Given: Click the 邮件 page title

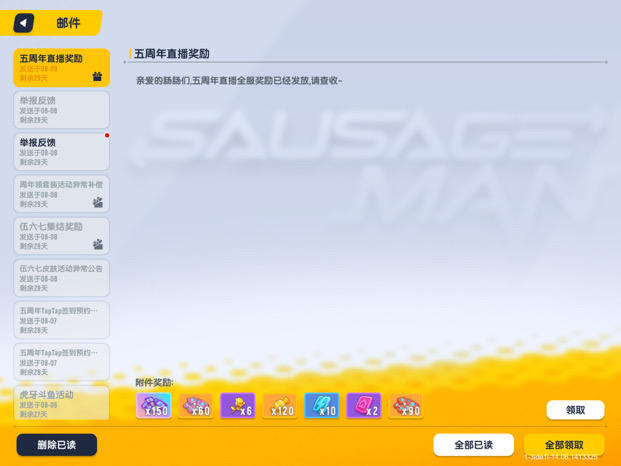Looking at the screenshot, I should tap(68, 23).
